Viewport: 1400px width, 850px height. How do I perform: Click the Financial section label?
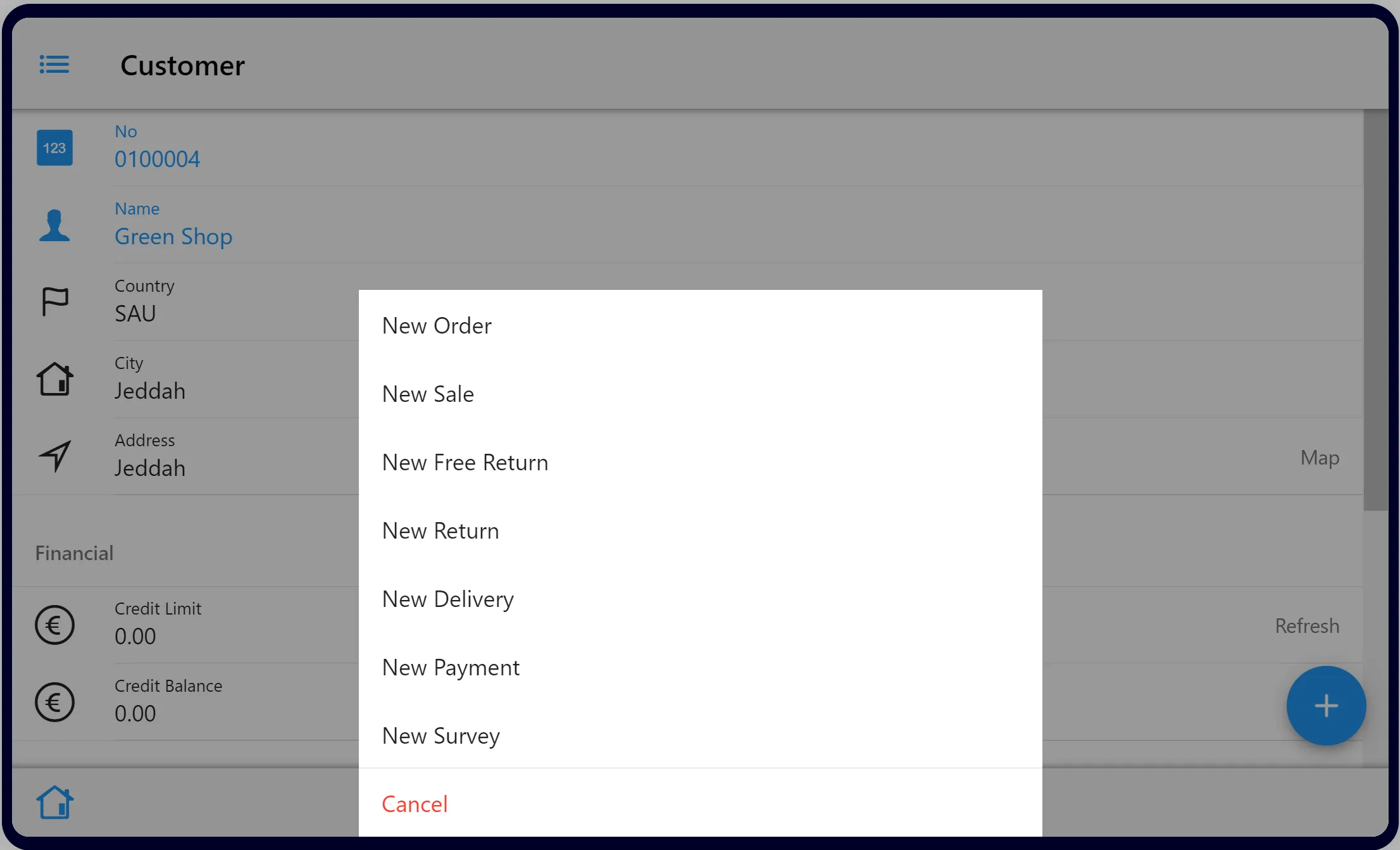[74, 552]
